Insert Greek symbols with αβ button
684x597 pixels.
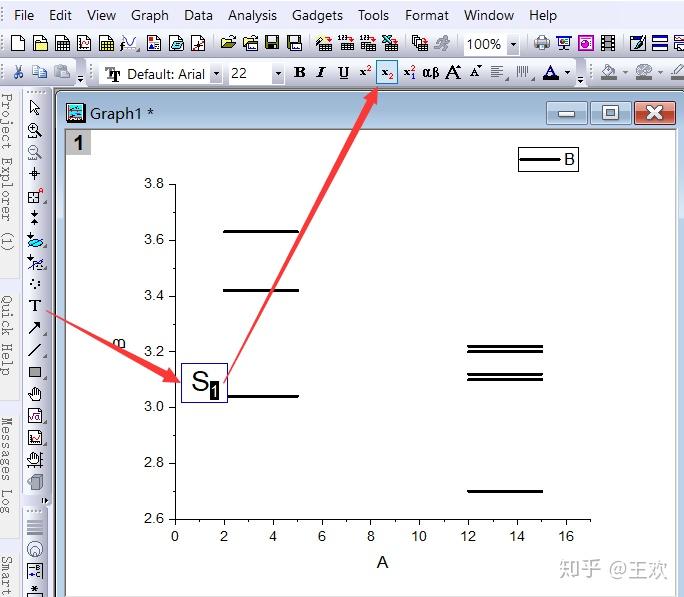[x=431, y=72]
